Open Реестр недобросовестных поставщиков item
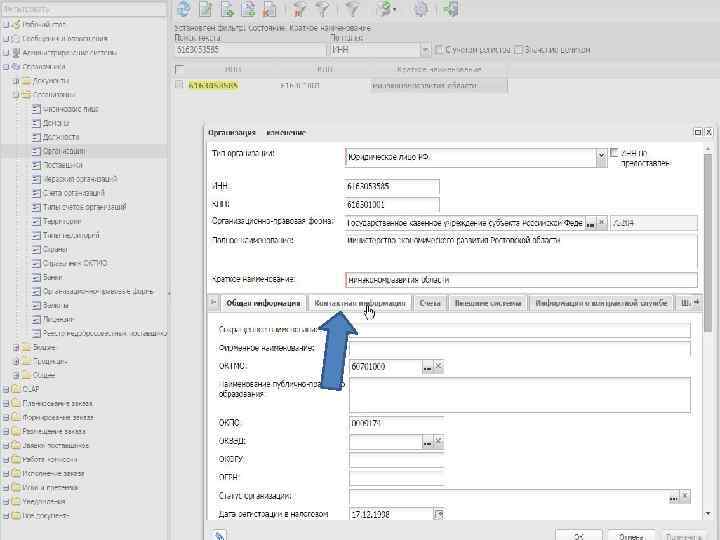 104,333
